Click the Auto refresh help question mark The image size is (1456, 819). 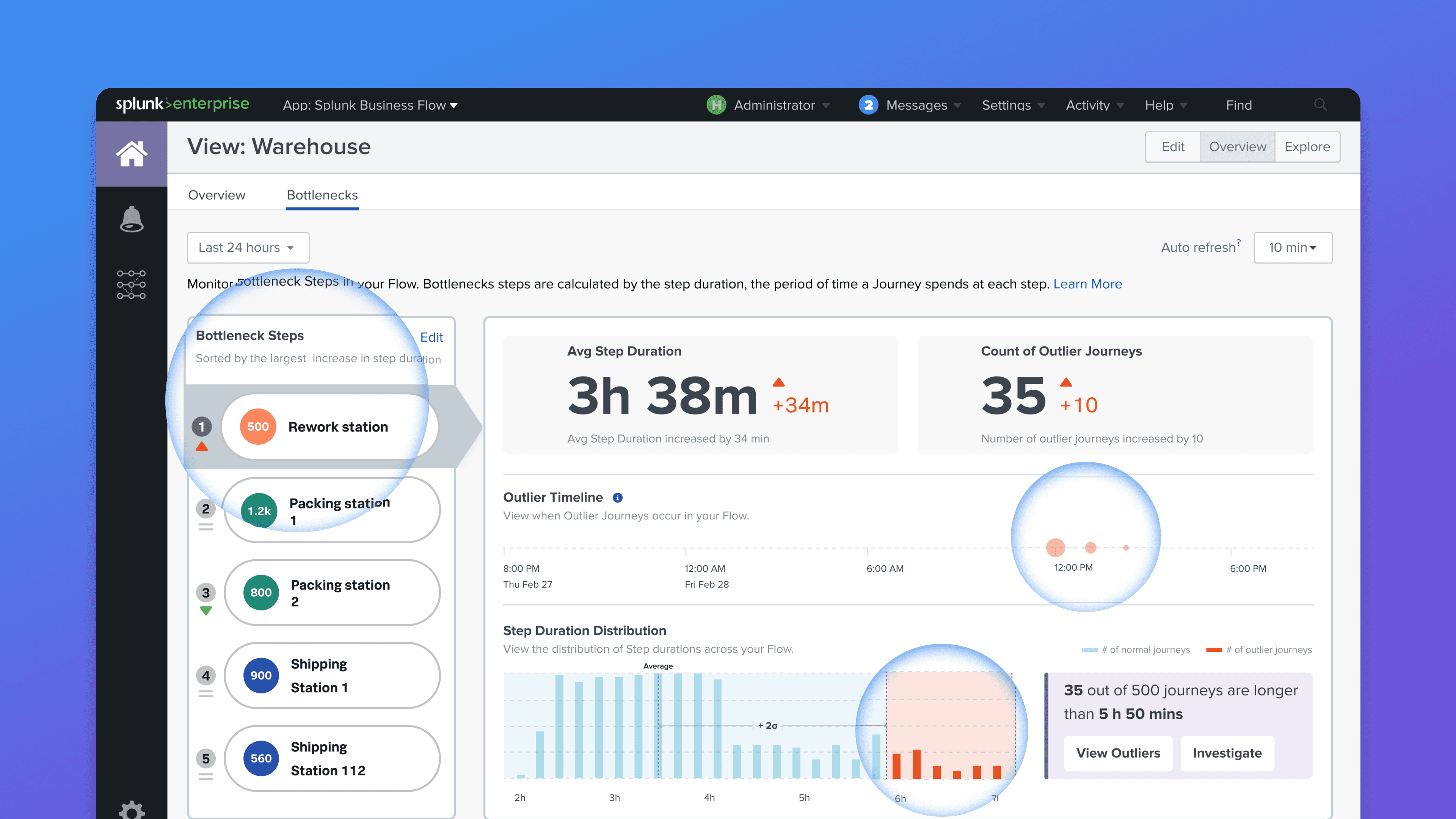pyautogui.click(x=1238, y=242)
